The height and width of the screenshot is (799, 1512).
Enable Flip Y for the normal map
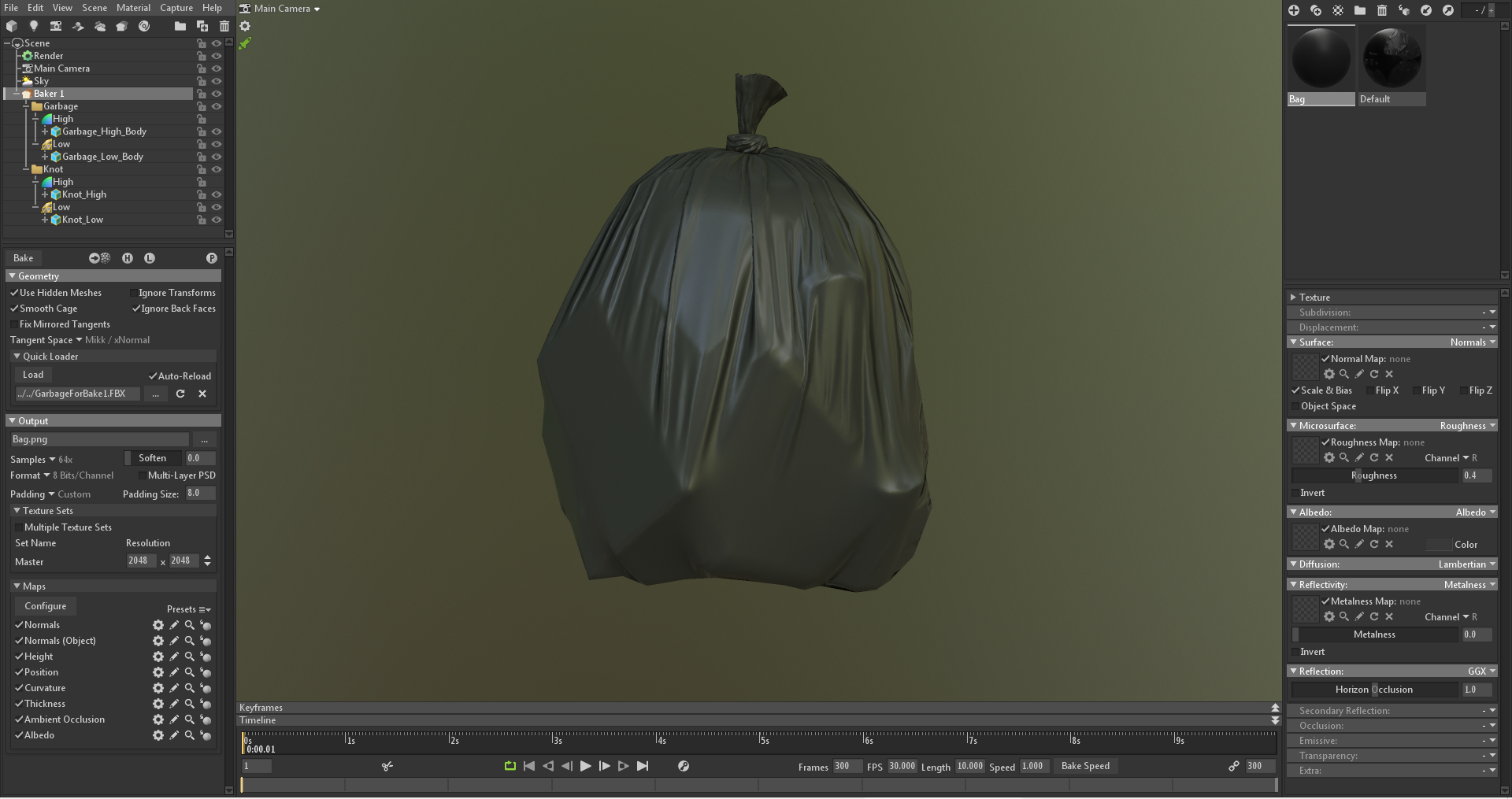click(x=1417, y=390)
